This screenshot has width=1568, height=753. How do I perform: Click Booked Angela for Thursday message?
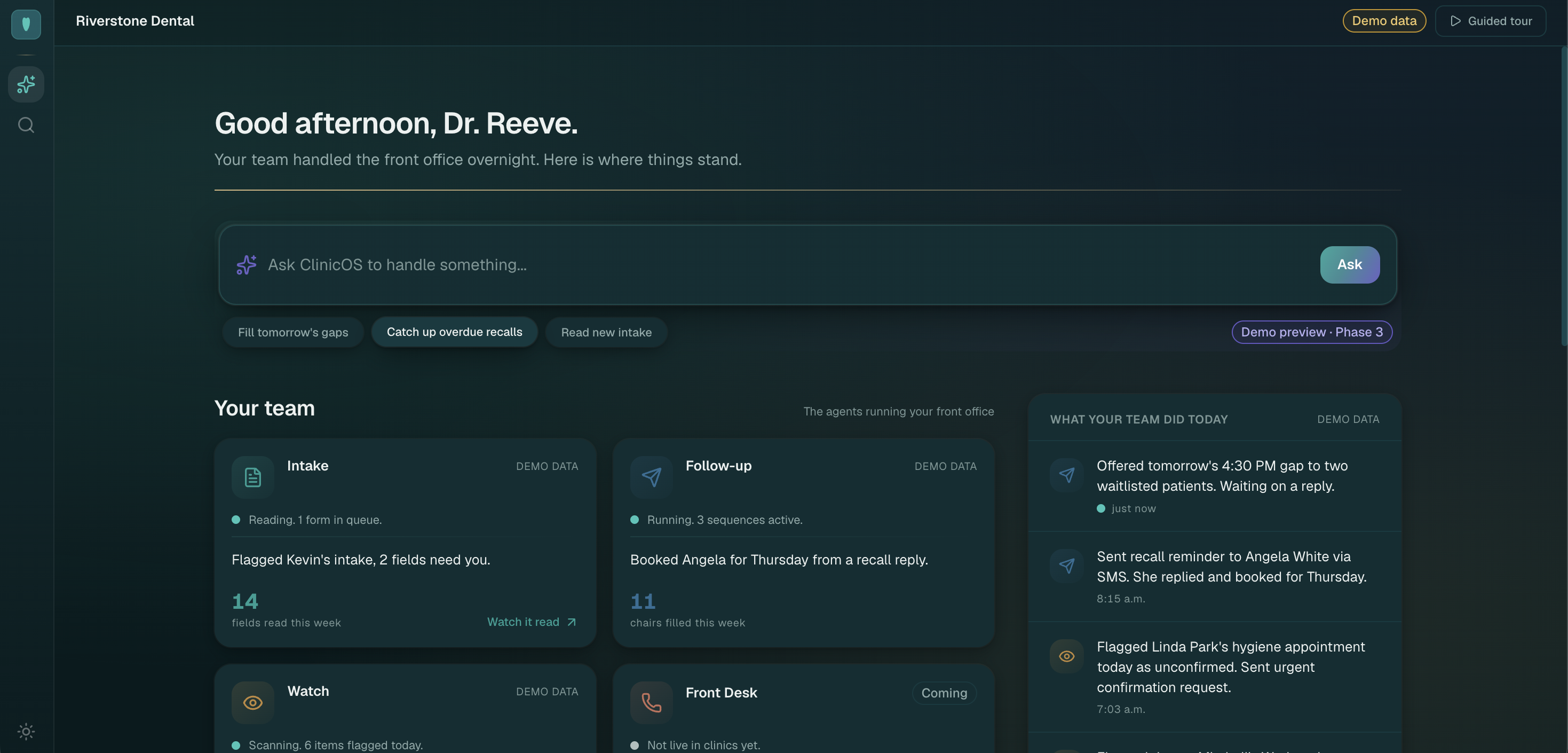(779, 560)
